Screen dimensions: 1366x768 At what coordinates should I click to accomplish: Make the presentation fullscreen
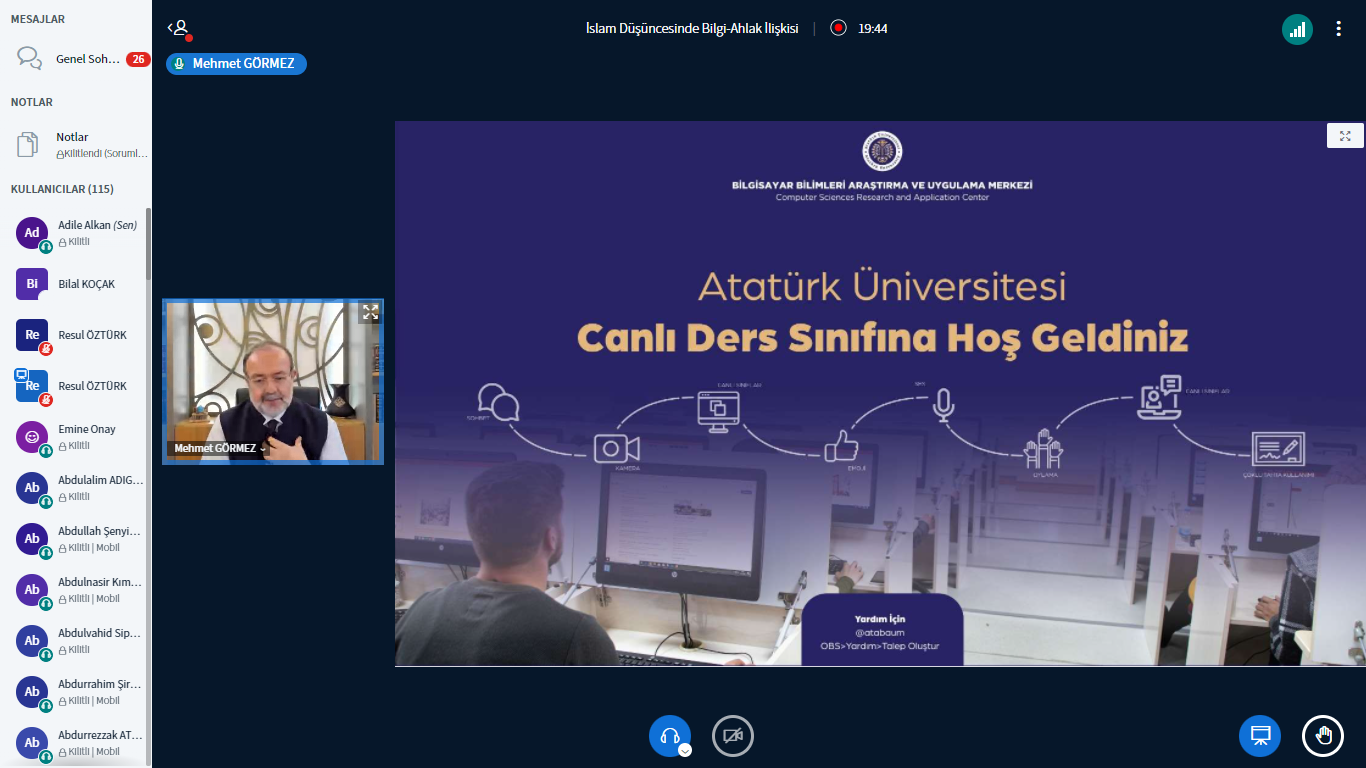(1345, 136)
